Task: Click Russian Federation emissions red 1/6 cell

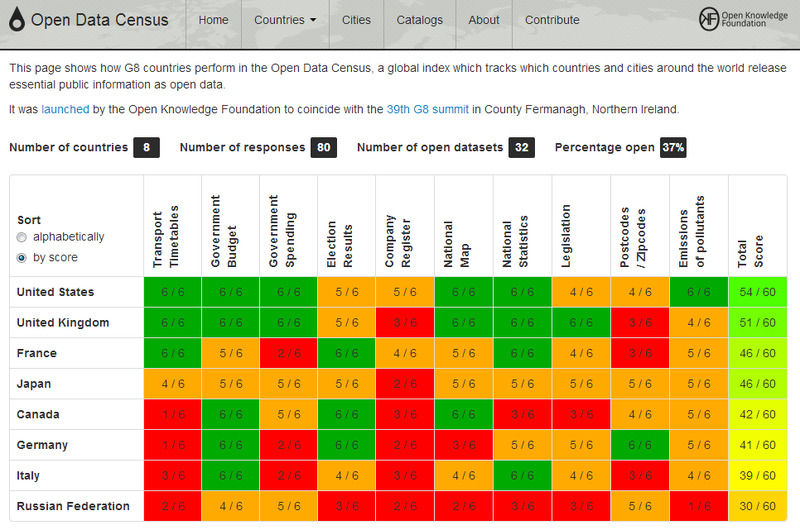Action: (698, 506)
